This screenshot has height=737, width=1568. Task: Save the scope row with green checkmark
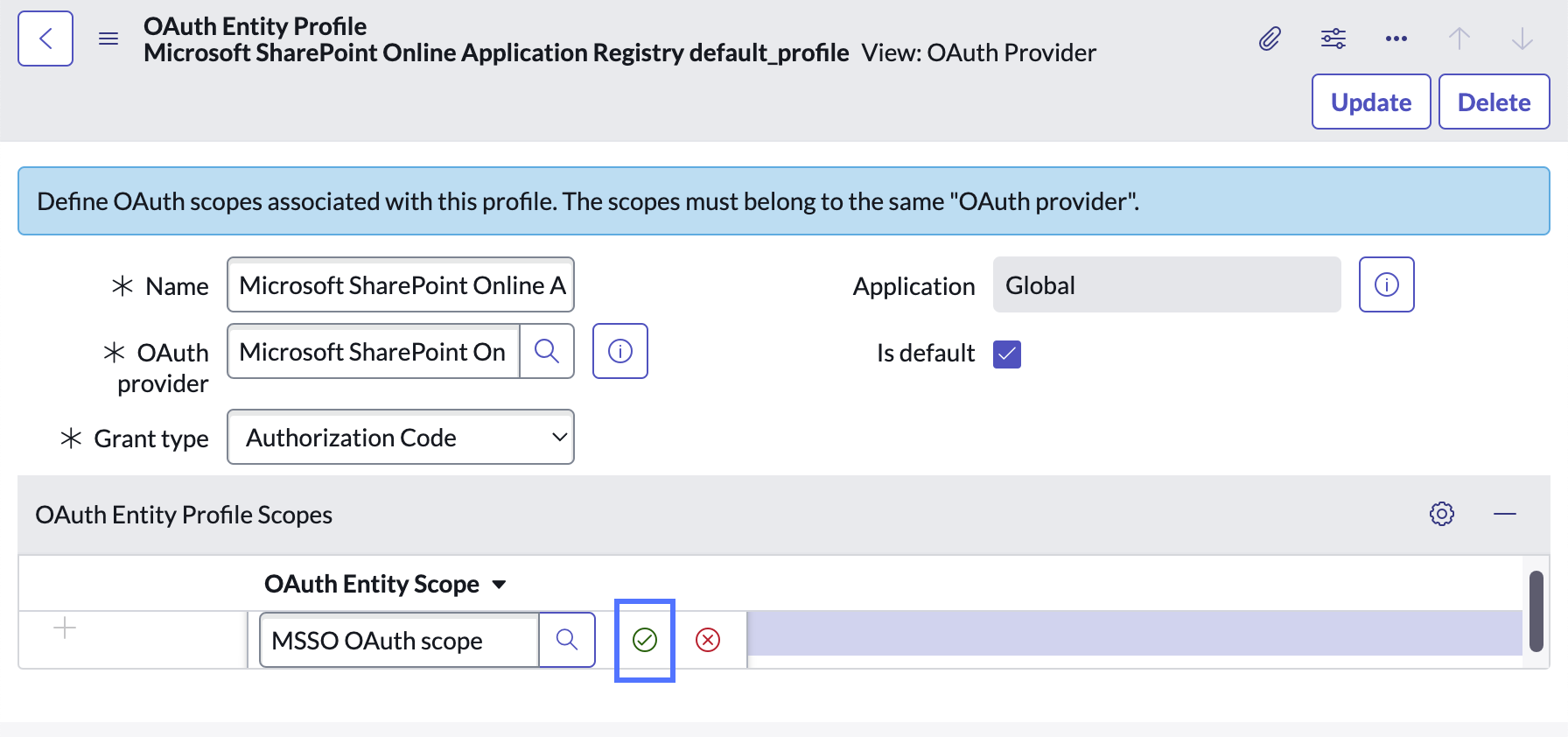[645, 641]
